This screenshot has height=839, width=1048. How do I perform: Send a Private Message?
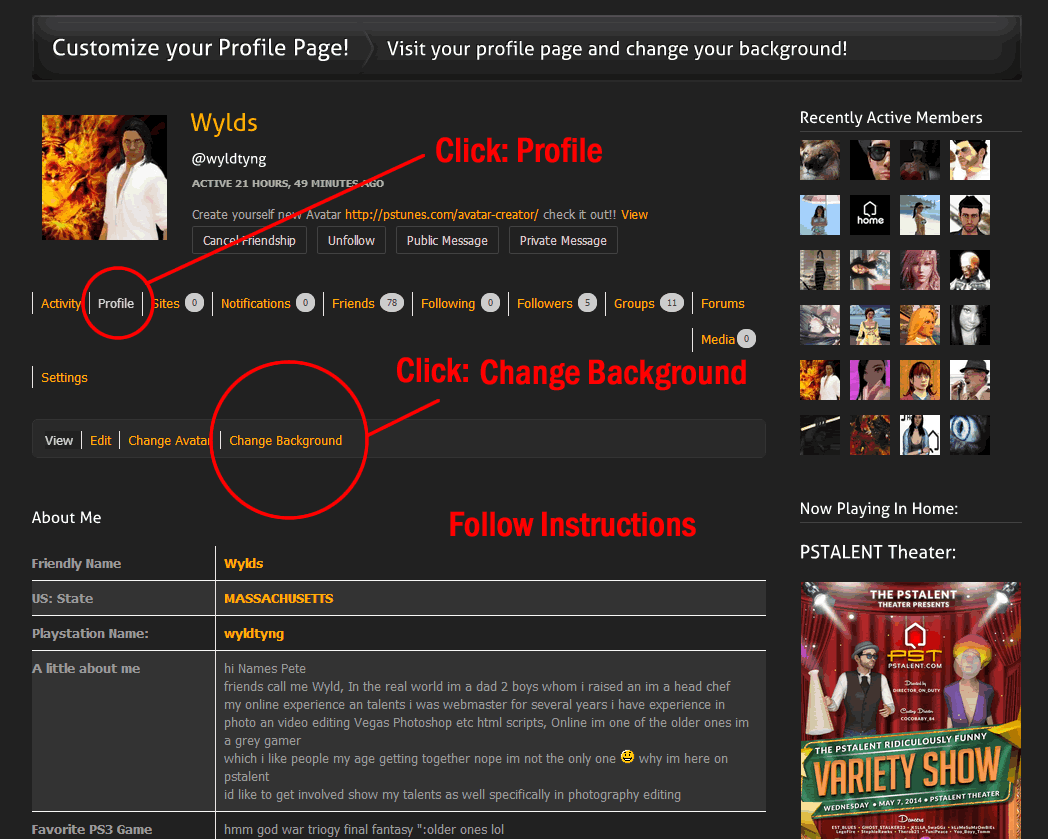point(563,241)
